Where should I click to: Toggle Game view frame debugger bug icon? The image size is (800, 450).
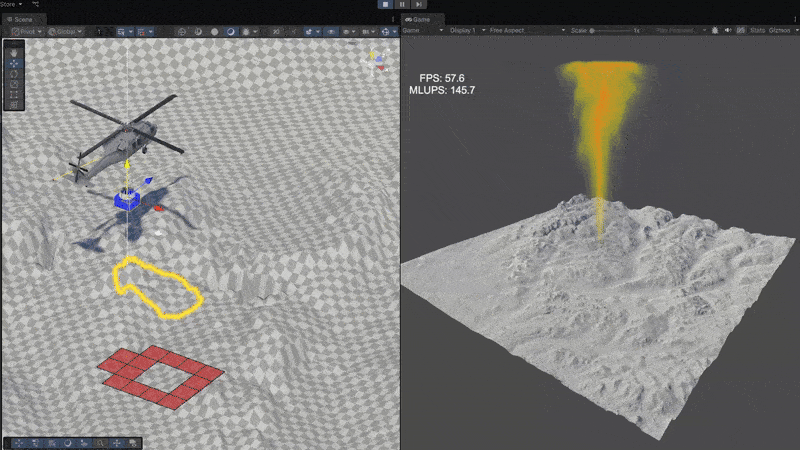pos(715,31)
